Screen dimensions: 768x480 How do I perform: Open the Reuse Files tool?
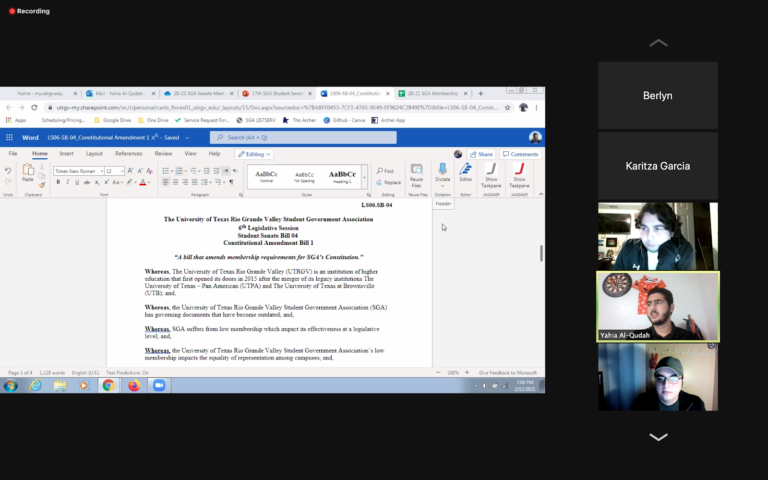(x=416, y=176)
